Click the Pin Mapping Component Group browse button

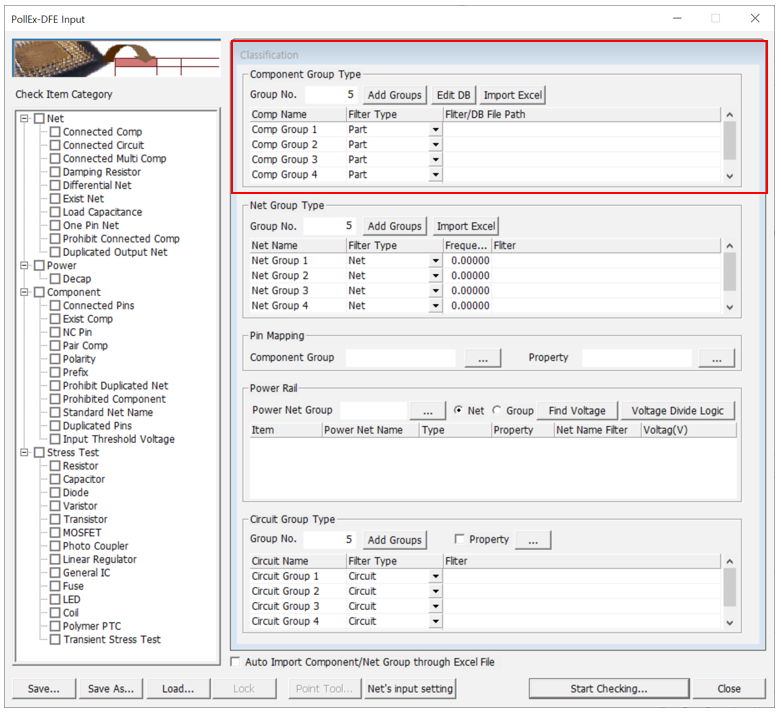pos(482,358)
